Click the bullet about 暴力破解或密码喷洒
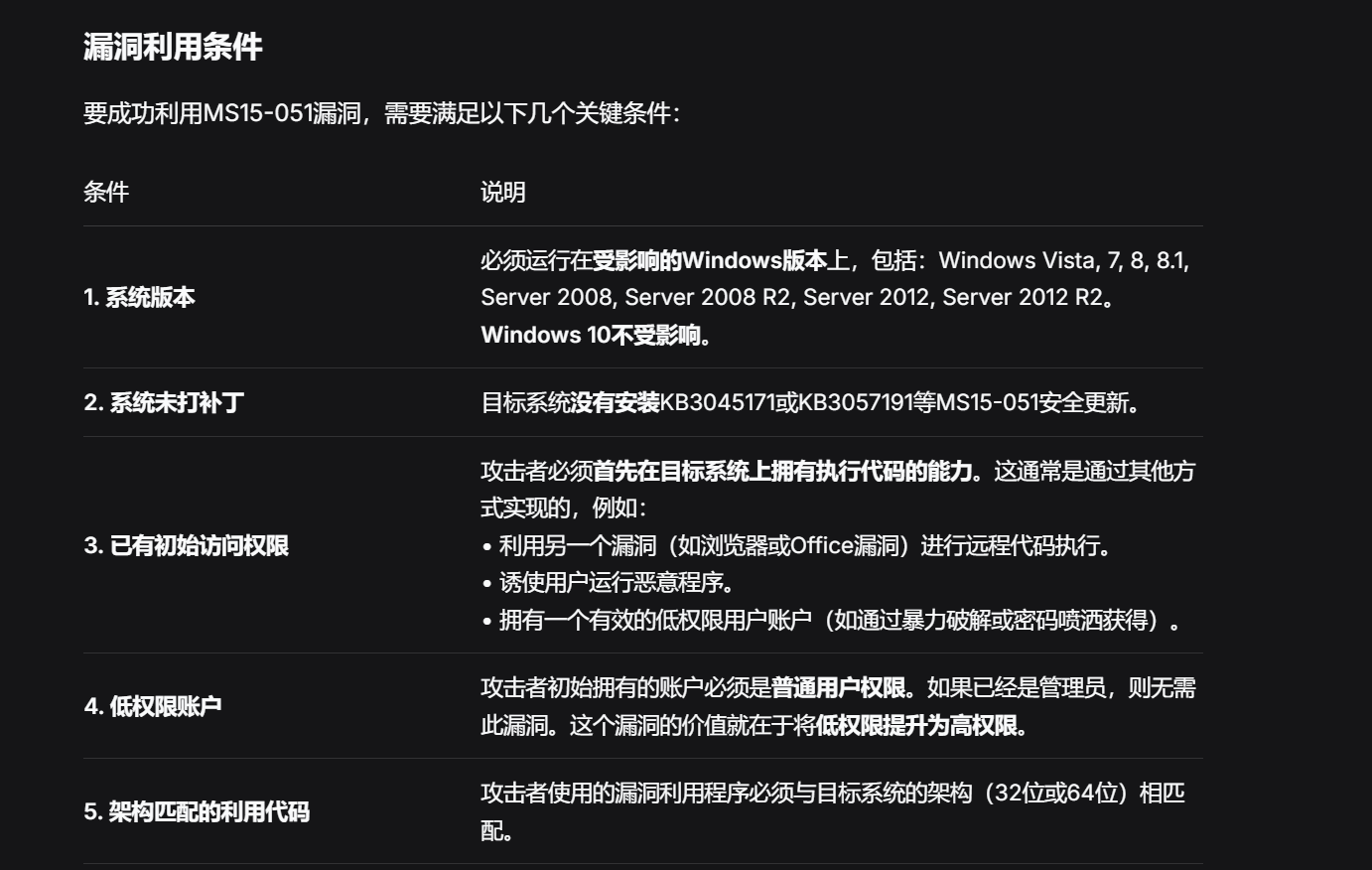Image resolution: width=1372 pixels, height=870 pixels. tap(832, 621)
